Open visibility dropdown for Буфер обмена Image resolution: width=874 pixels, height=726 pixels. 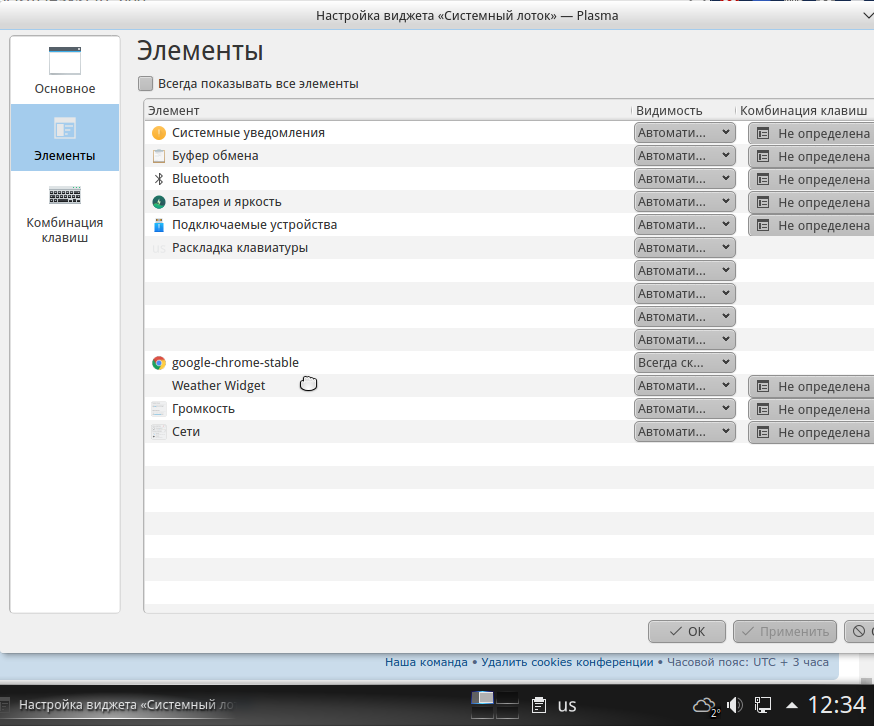tap(684, 156)
